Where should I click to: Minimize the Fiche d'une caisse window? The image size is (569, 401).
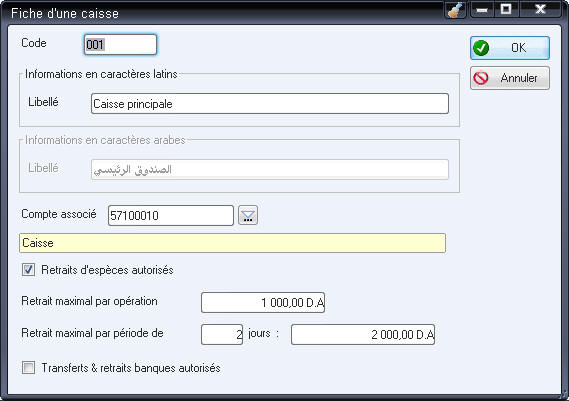pyautogui.click(x=482, y=9)
